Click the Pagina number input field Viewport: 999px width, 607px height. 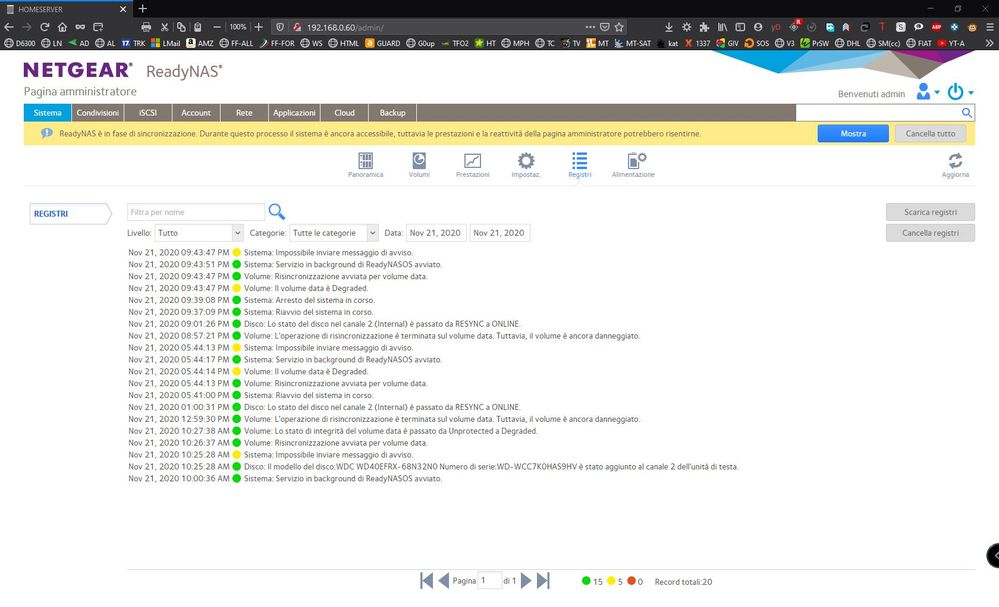(488, 580)
